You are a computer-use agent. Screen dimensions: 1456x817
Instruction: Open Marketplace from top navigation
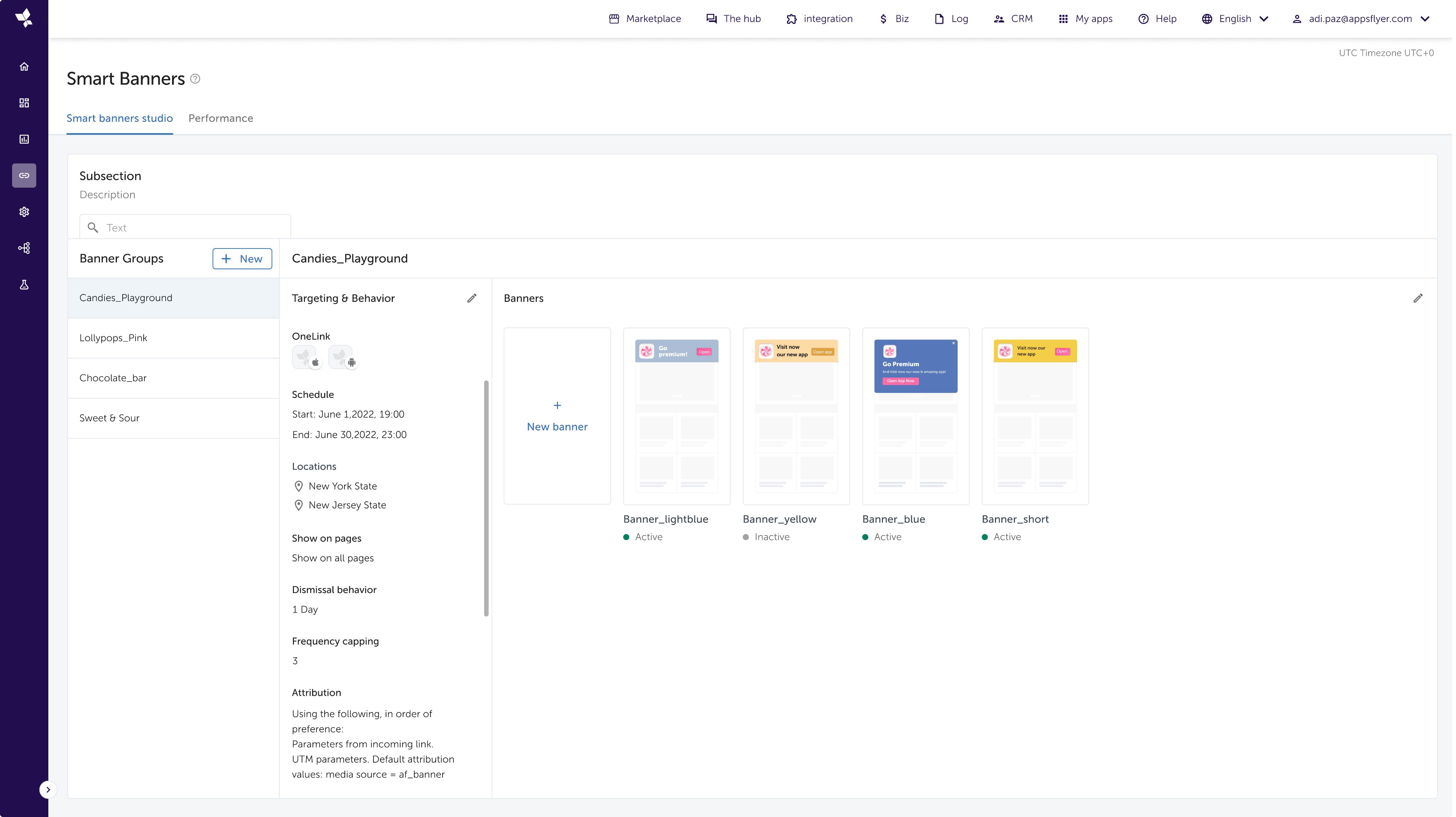(645, 18)
